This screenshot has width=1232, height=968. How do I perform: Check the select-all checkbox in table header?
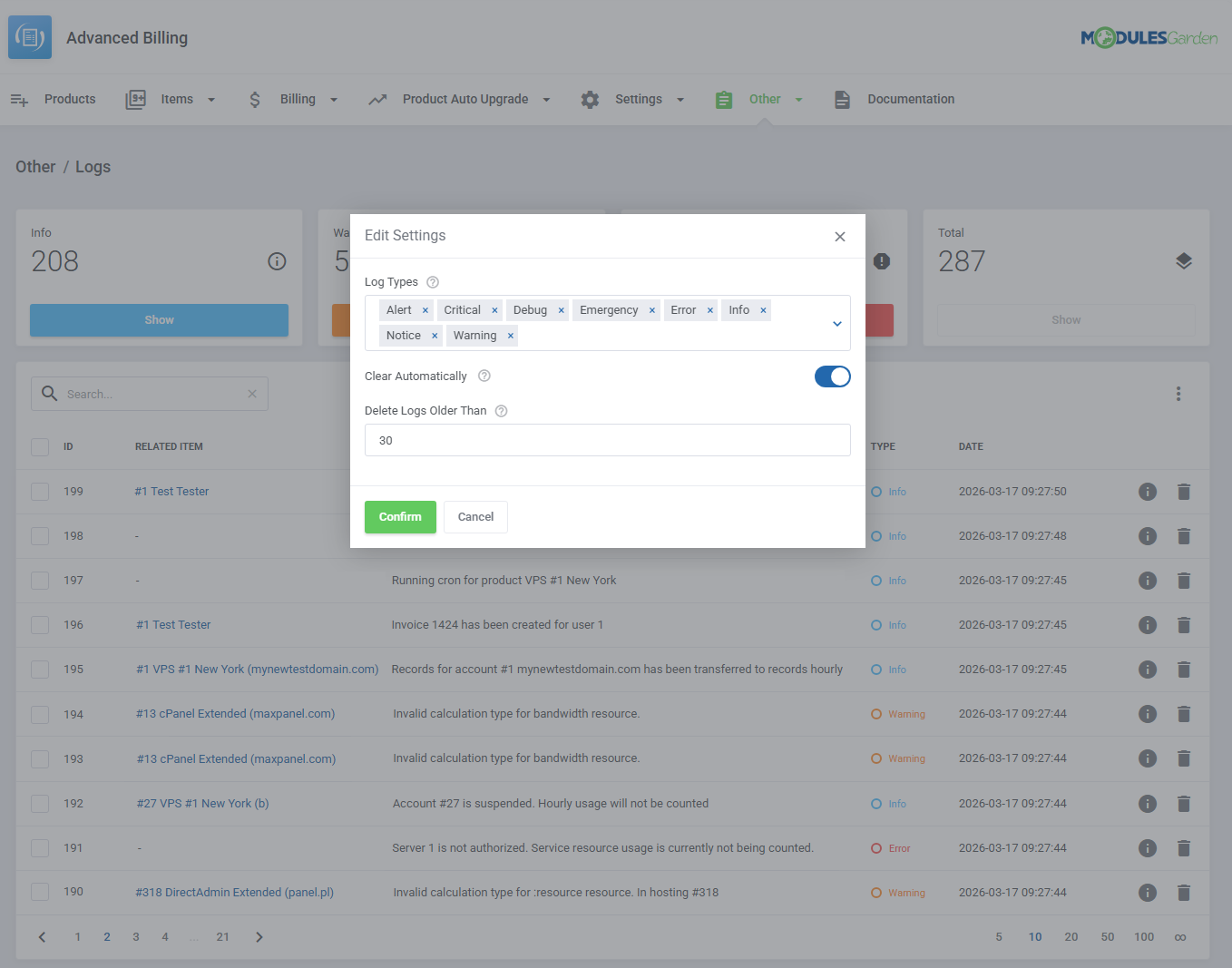(x=39, y=446)
